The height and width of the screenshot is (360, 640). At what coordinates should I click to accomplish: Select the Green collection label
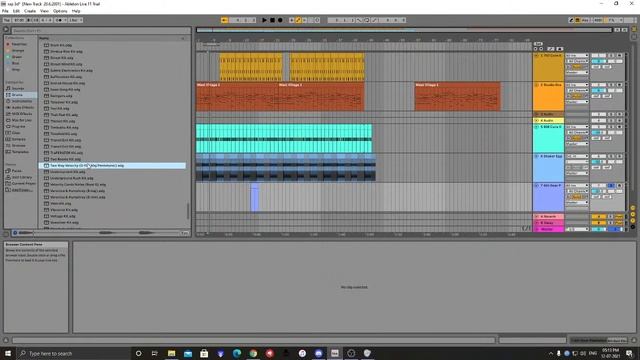(16, 57)
